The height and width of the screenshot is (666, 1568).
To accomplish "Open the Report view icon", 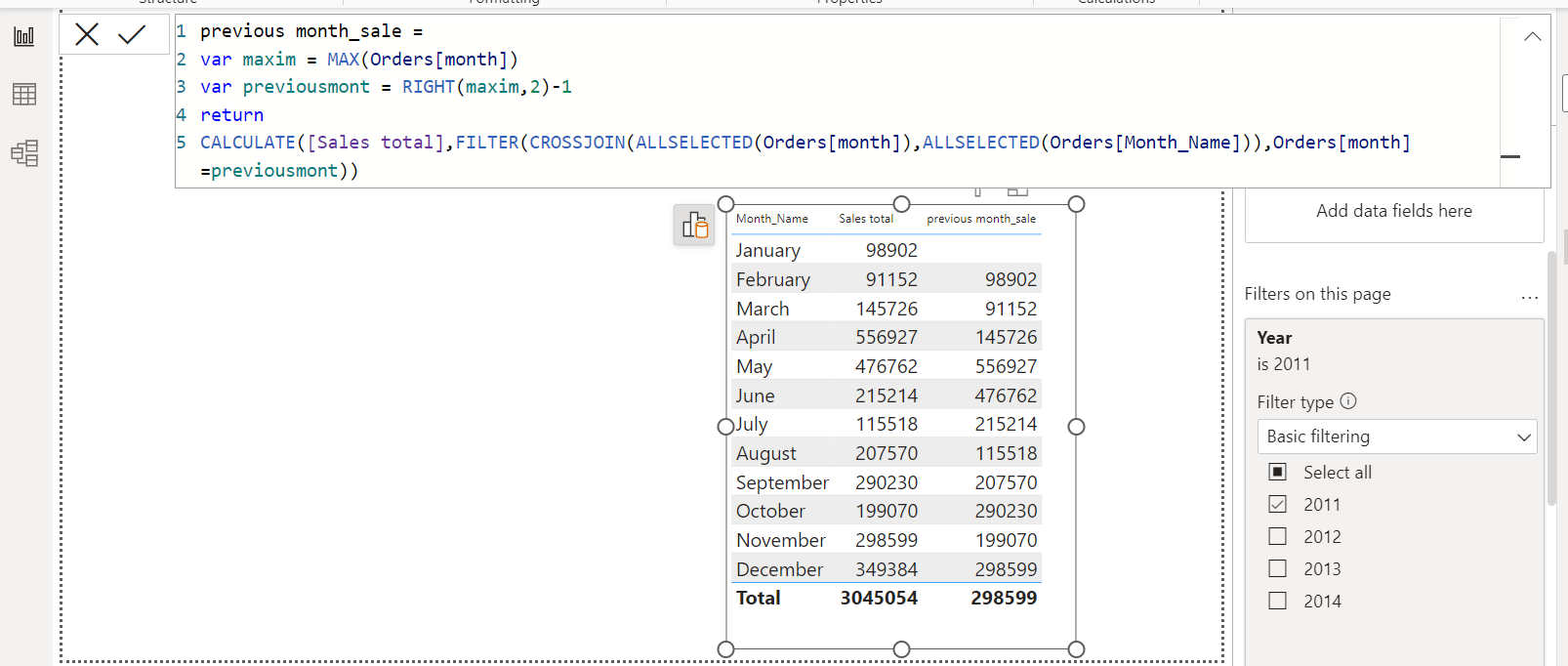I will [x=24, y=37].
